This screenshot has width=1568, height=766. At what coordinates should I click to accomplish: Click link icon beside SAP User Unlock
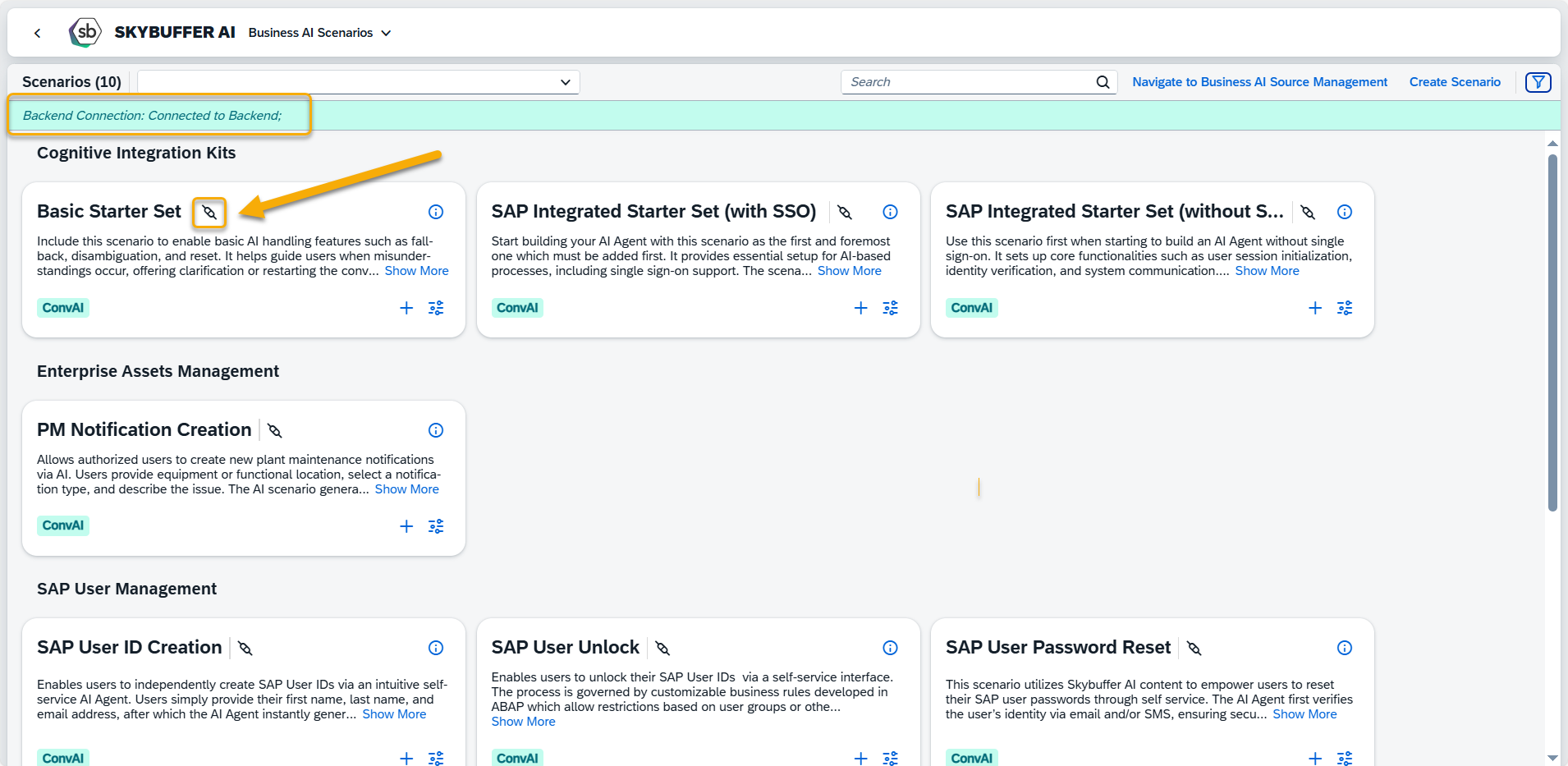click(x=663, y=649)
